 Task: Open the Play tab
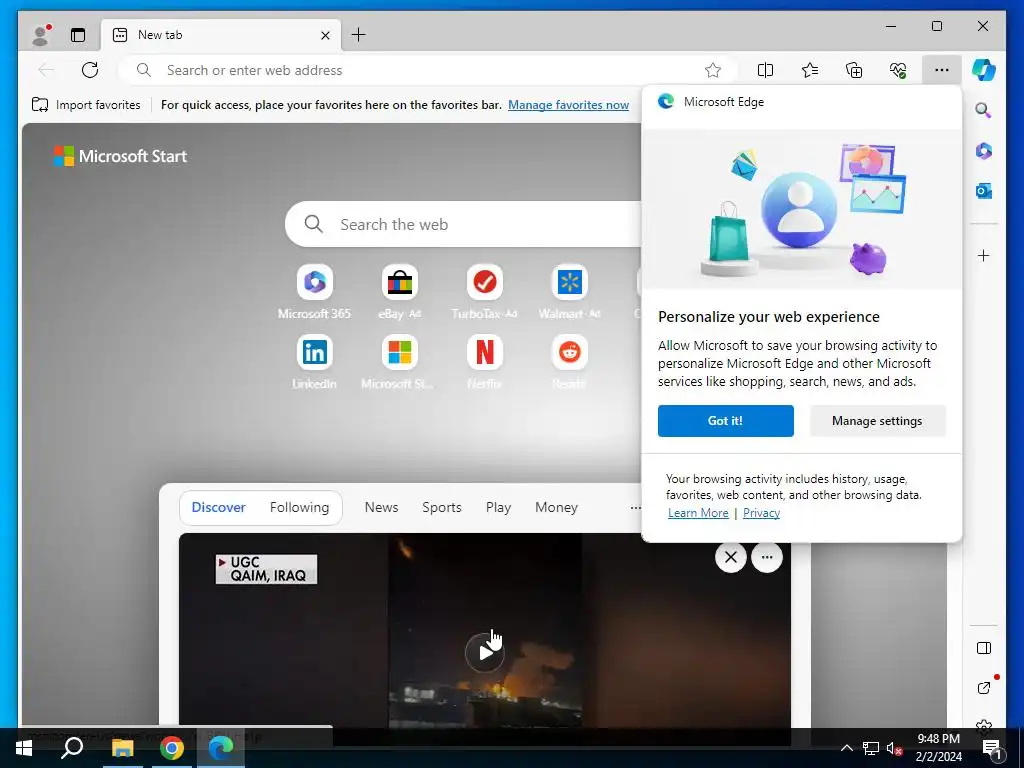[498, 507]
